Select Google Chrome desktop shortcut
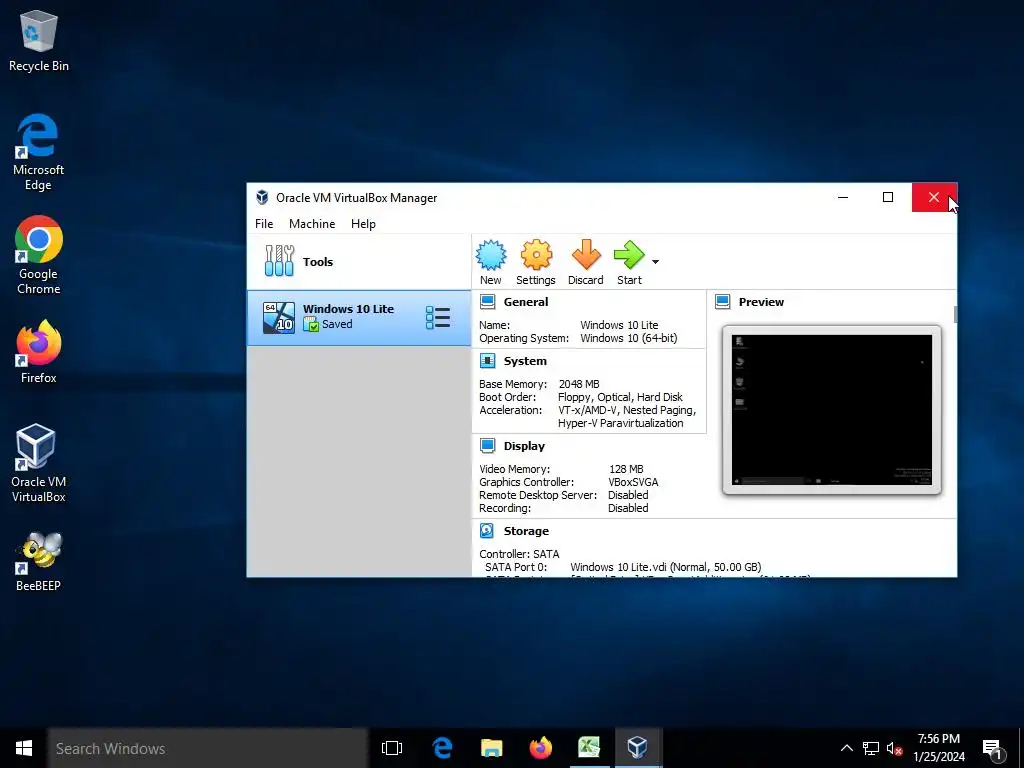This screenshot has width=1024, height=768. point(39,255)
